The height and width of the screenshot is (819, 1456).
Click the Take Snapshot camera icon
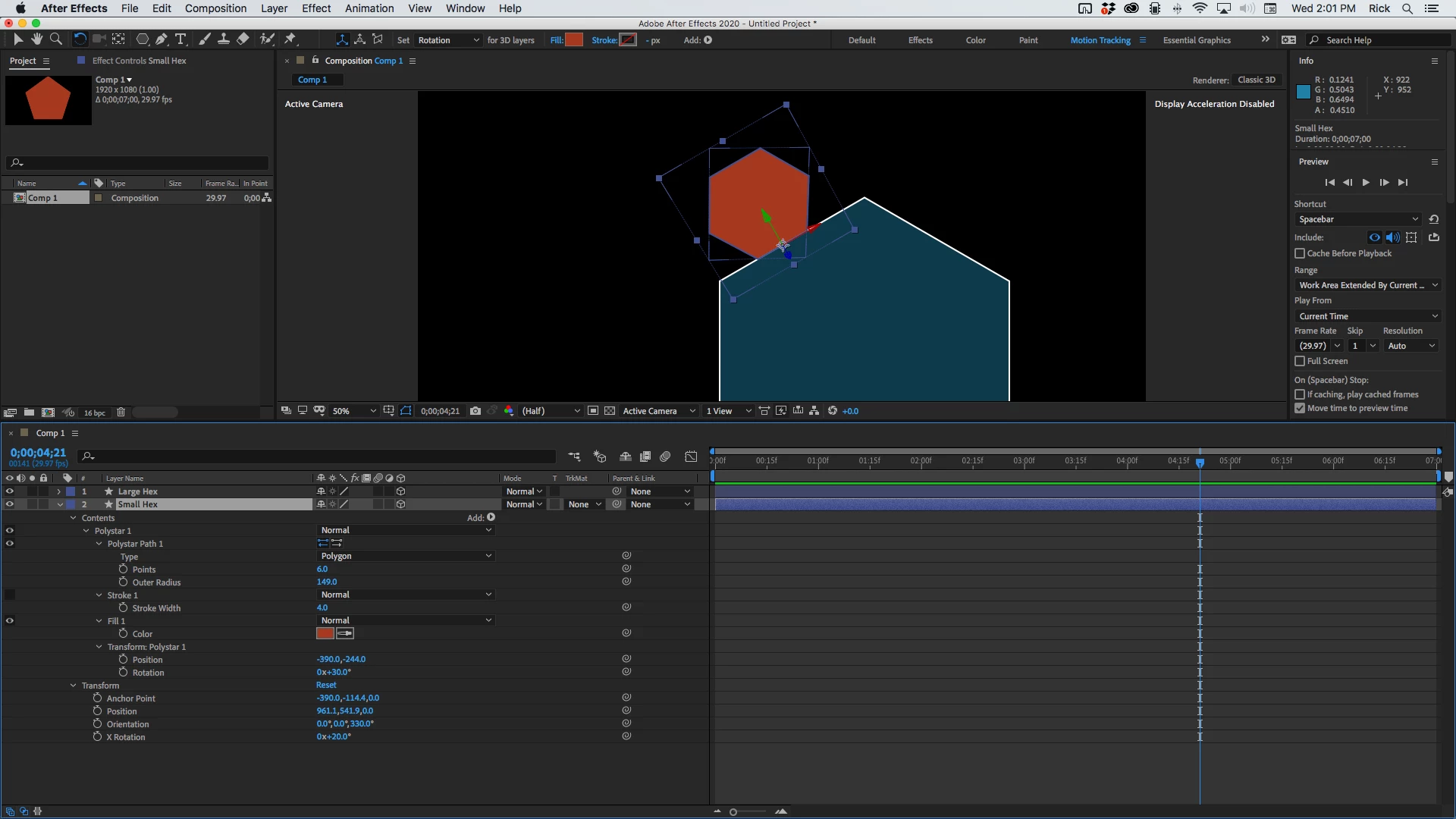tap(475, 411)
